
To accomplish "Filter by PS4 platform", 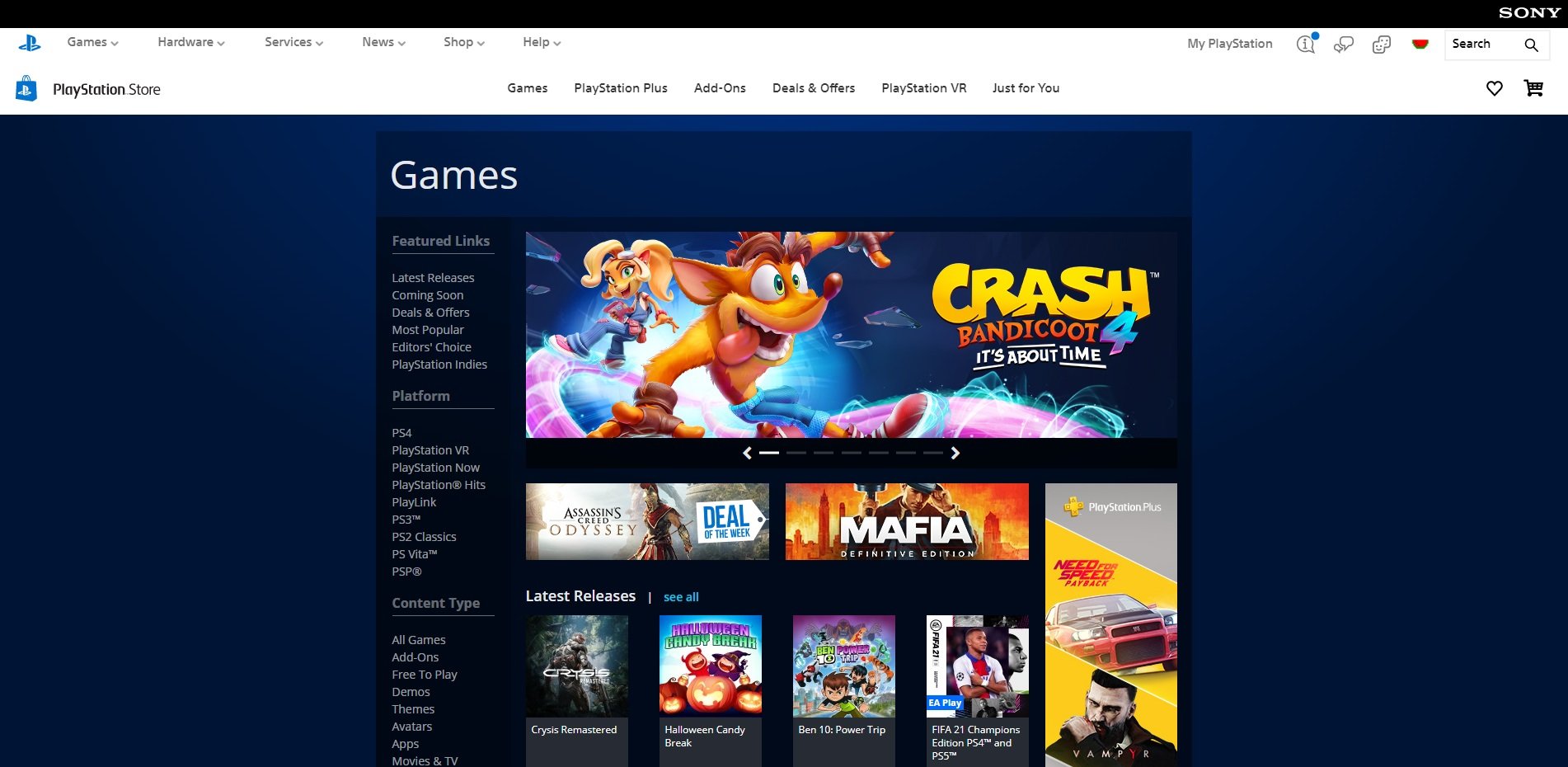I will 401,433.
